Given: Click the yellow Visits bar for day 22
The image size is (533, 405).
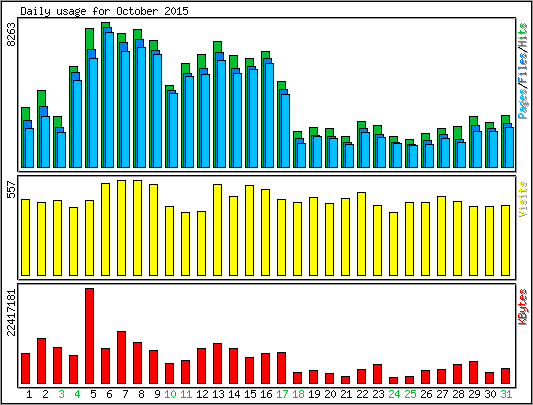Looking at the screenshot, I should [x=361, y=234].
